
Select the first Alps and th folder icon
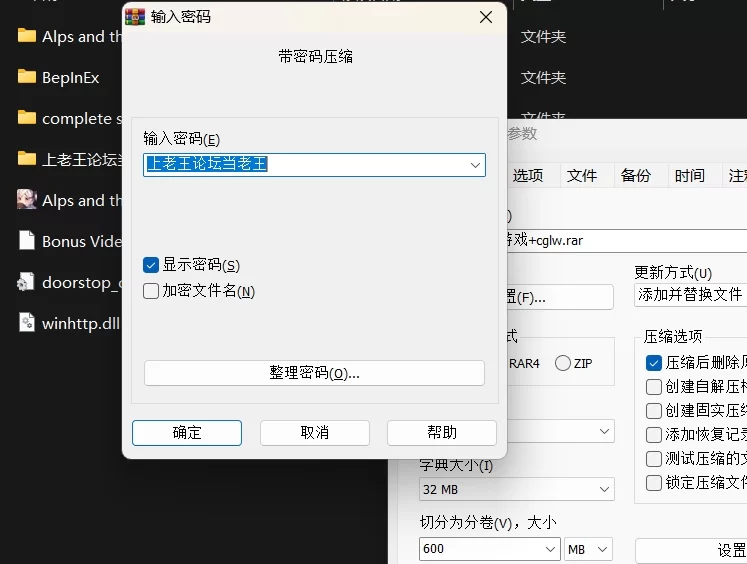click(27, 36)
